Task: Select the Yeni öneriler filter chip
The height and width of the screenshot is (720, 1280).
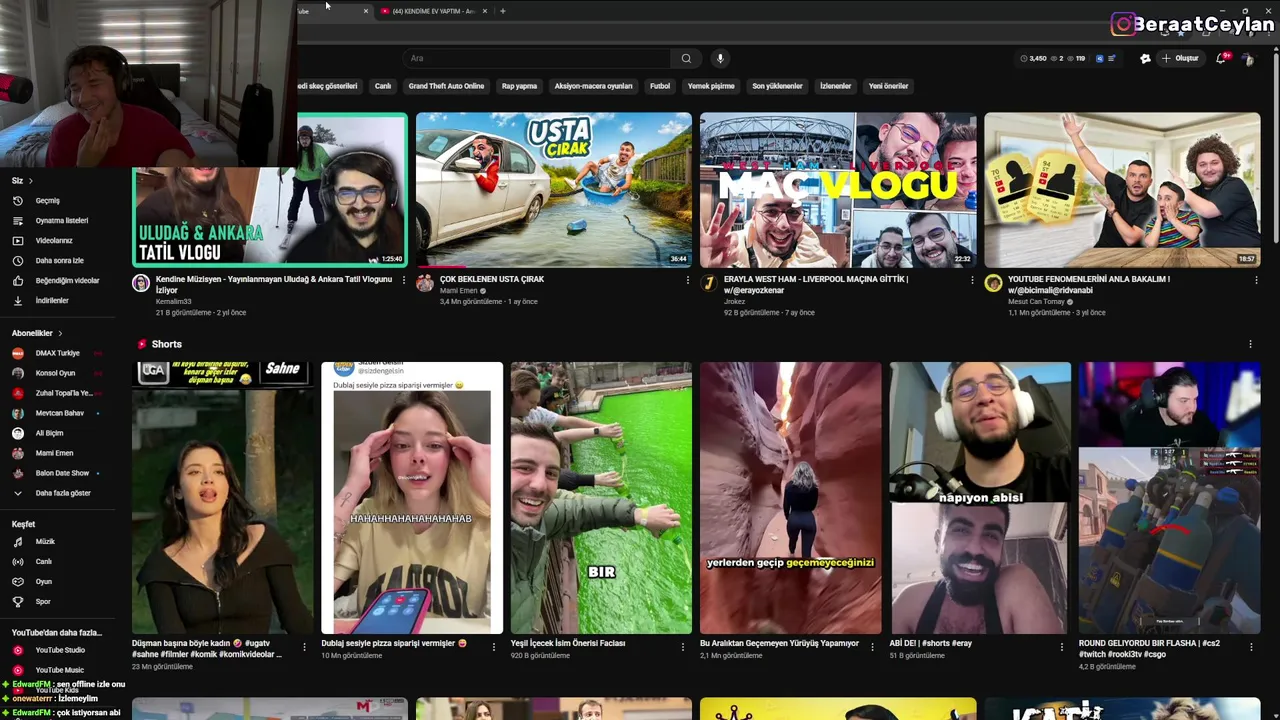Action: tap(888, 86)
